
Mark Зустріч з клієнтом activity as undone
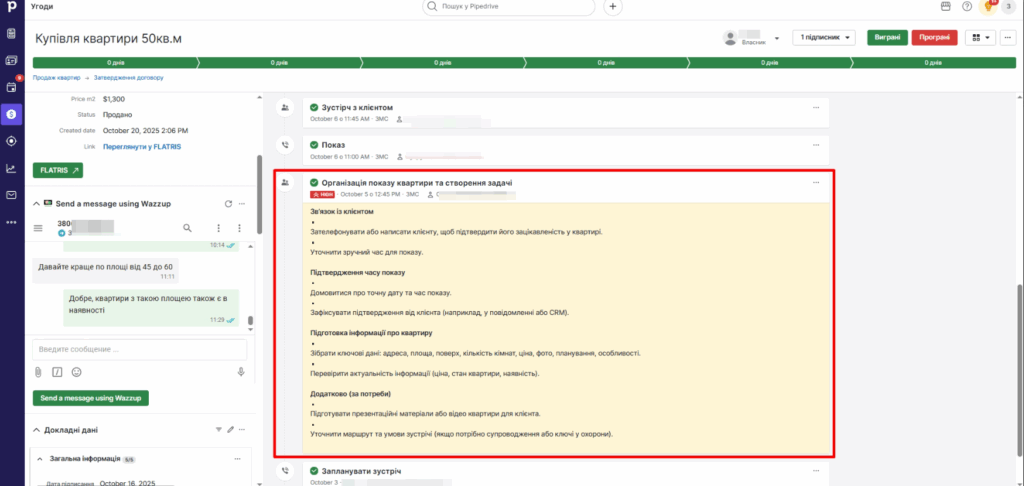tap(314, 107)
